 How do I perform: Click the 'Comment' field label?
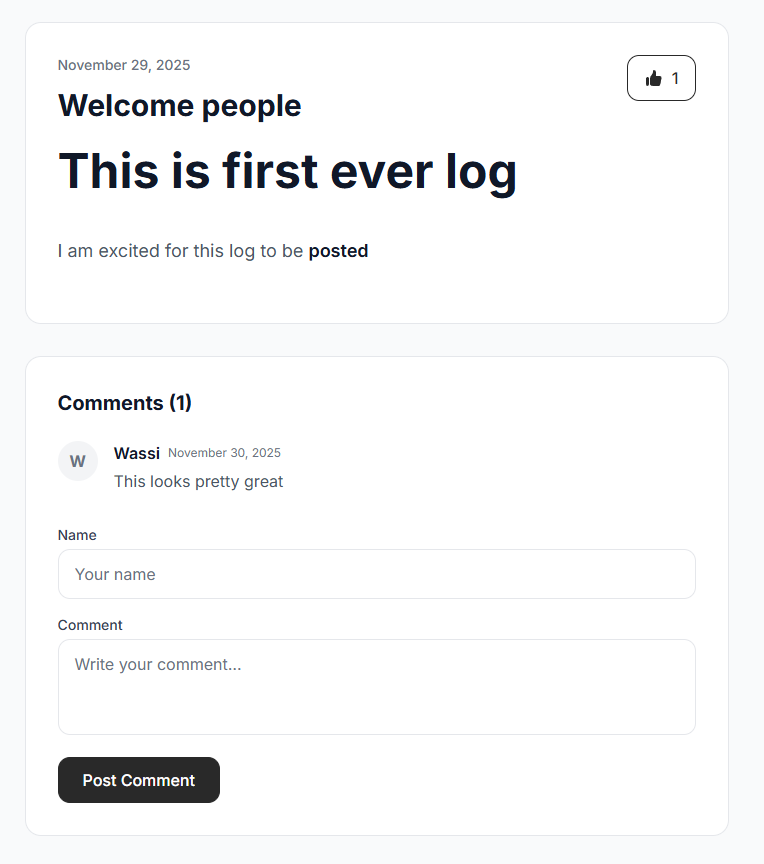click(90, 625)
